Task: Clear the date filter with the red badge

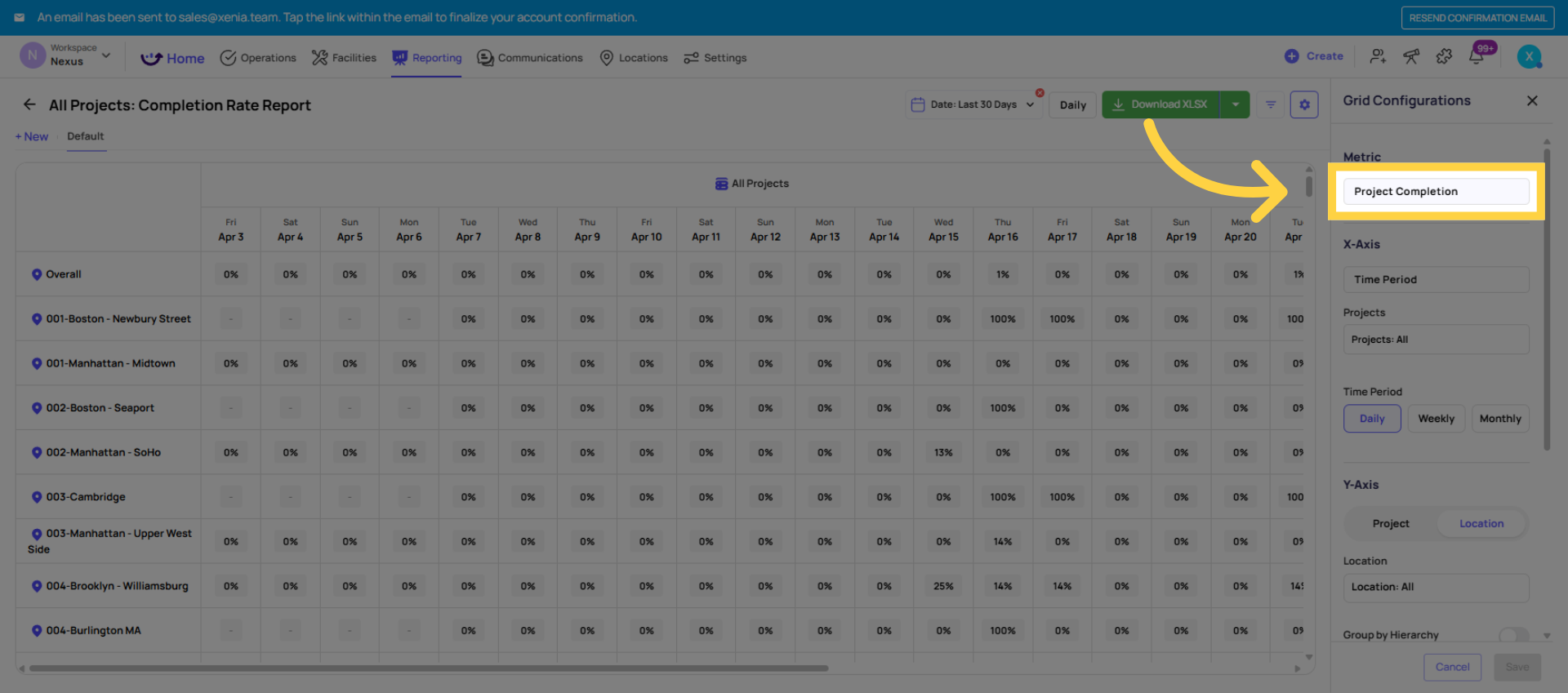Action: tap(1040, 93)
